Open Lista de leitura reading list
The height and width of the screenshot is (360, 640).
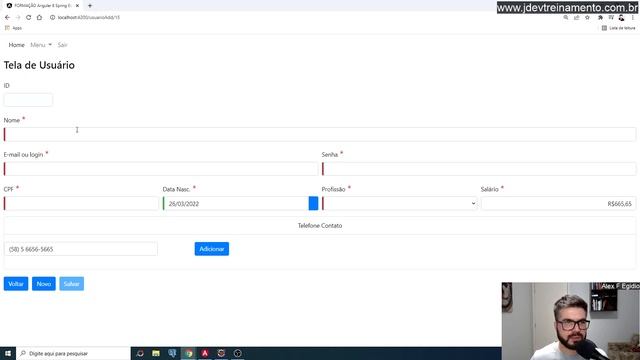tap(618, 28)
